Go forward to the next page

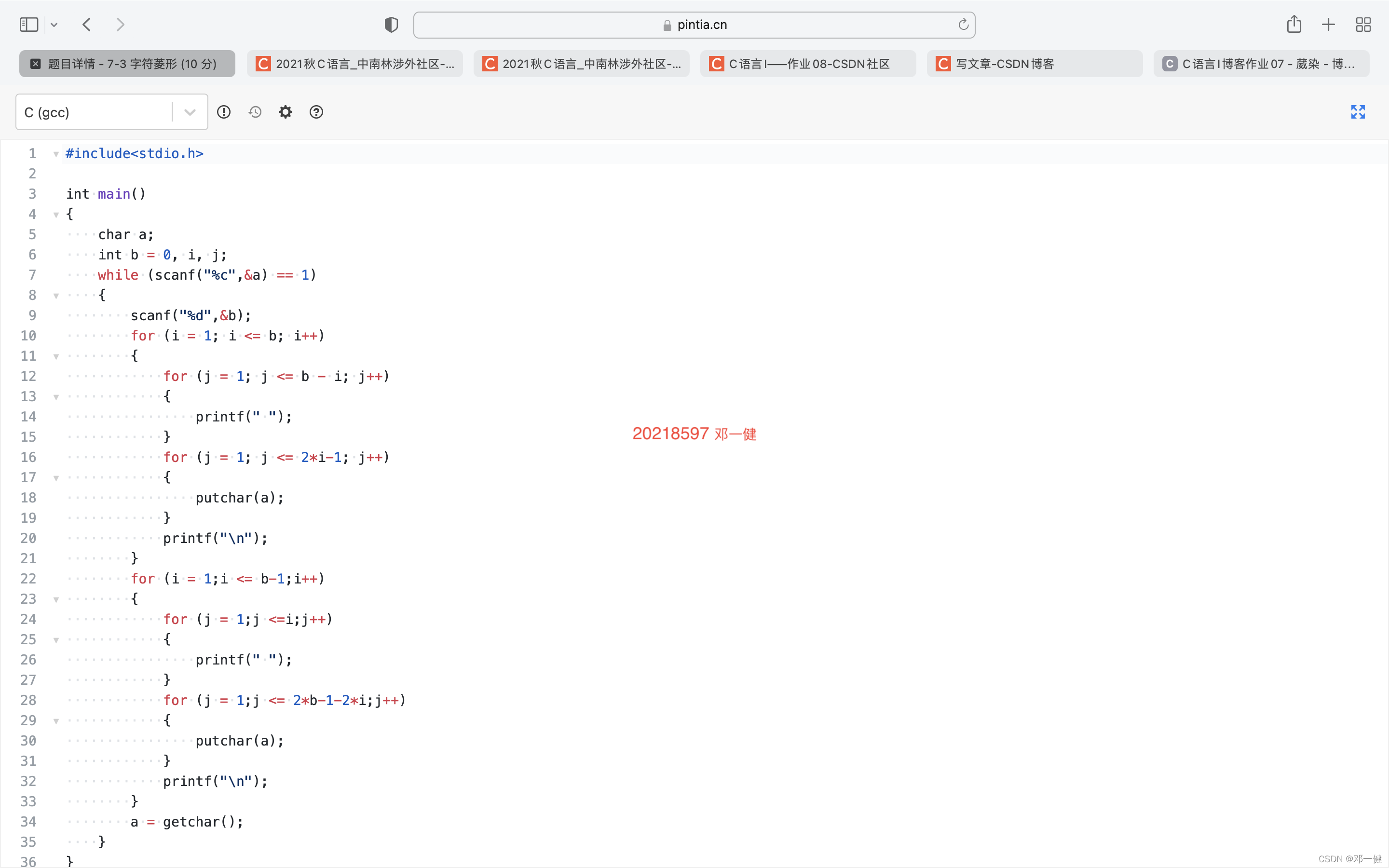(120, 25)
